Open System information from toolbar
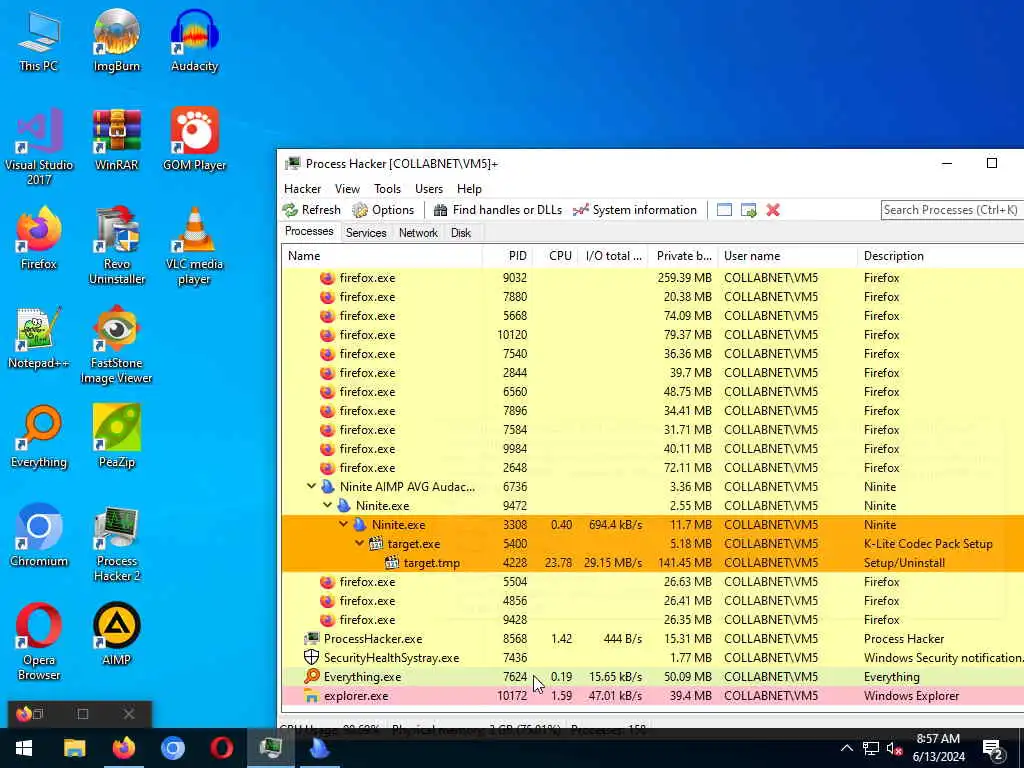This screenshot has width=1024, height=768. point(635,210)
